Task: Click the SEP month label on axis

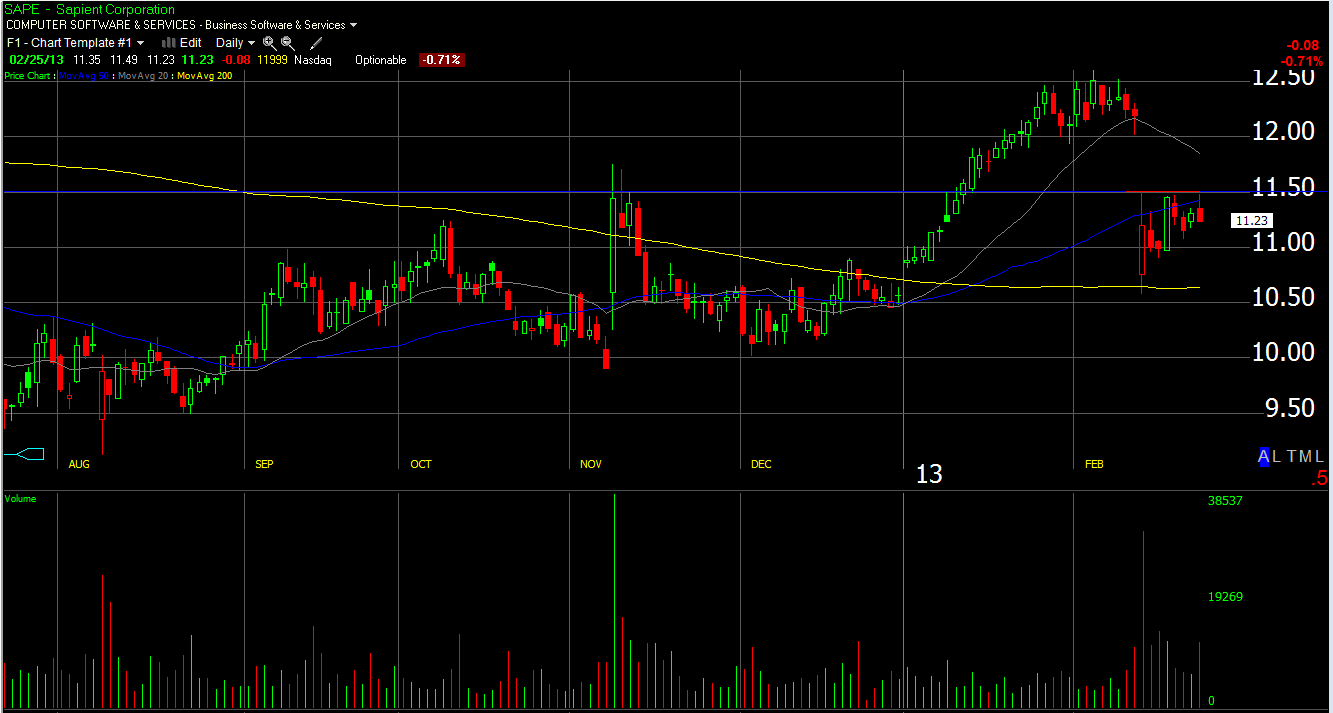Action: click(x=264, y=464)
